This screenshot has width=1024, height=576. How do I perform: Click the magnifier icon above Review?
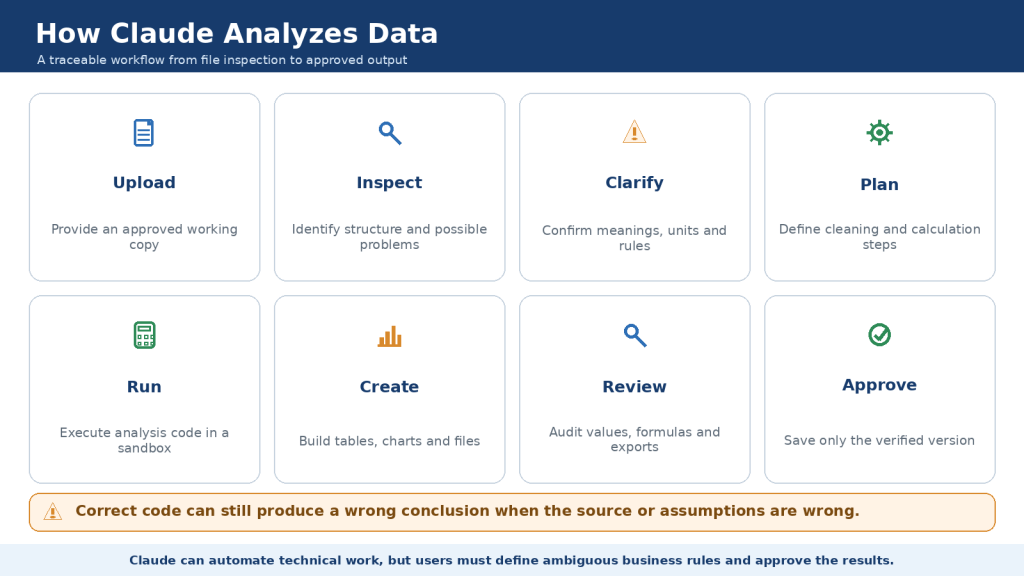[634, 335]
